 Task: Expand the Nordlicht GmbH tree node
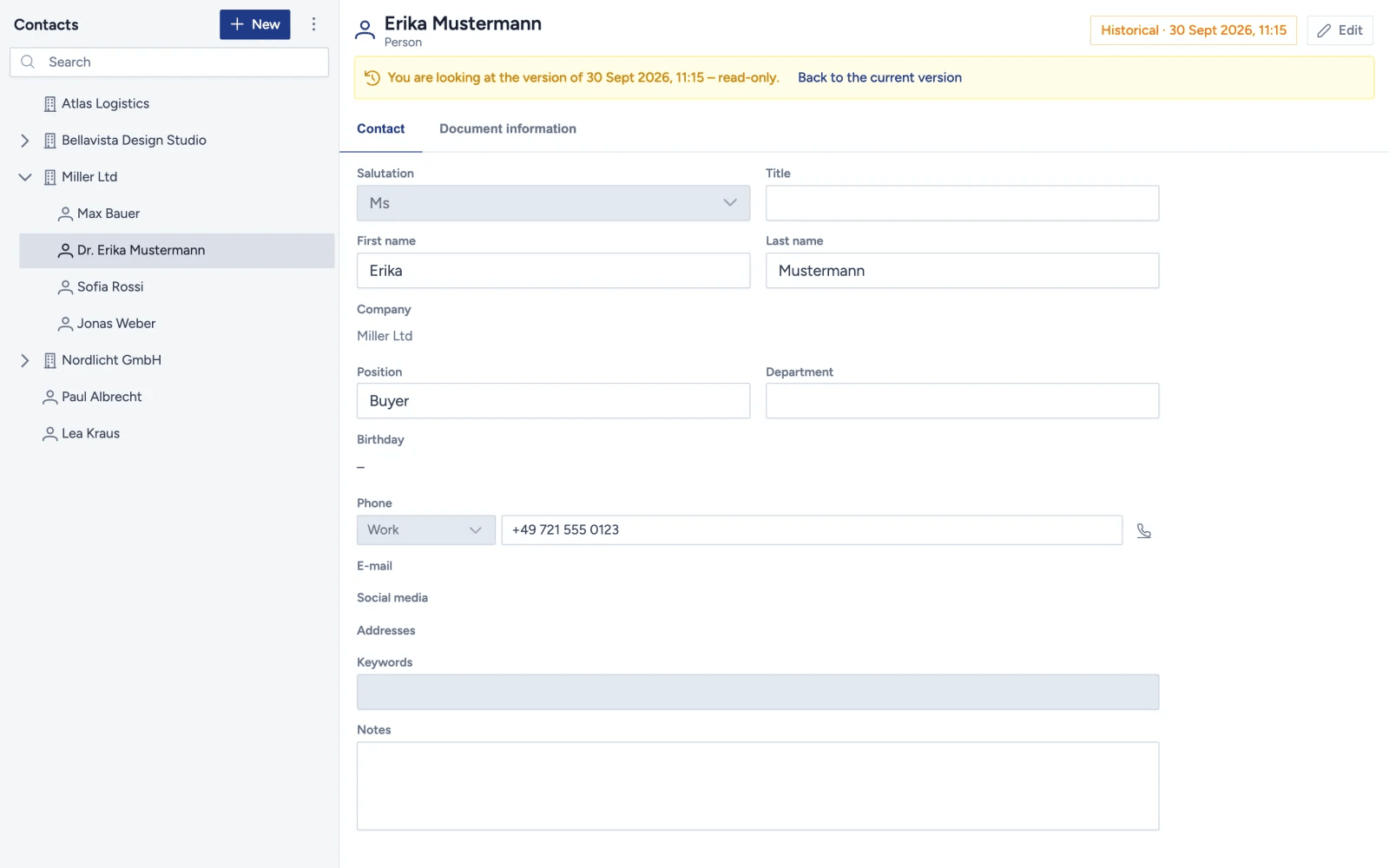[24, 360]
